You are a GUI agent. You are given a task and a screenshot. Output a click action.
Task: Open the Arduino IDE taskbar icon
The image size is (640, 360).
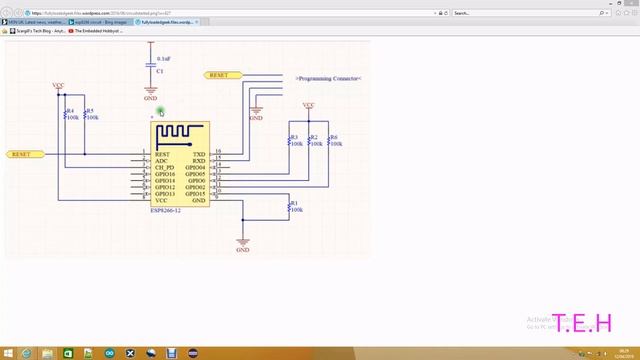109,353
